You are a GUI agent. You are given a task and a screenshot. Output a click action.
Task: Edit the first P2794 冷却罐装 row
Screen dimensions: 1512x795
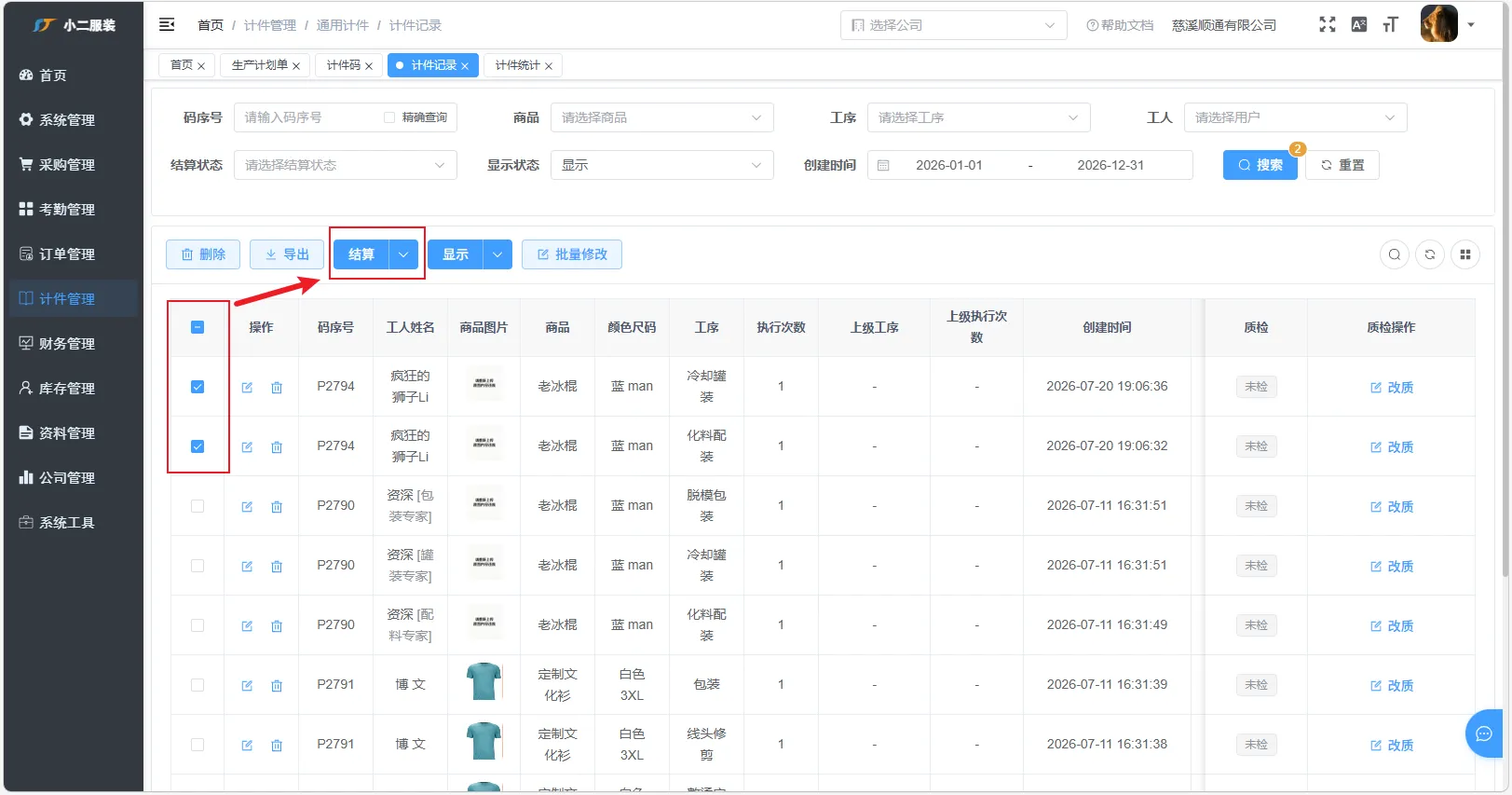click(247, 388)
